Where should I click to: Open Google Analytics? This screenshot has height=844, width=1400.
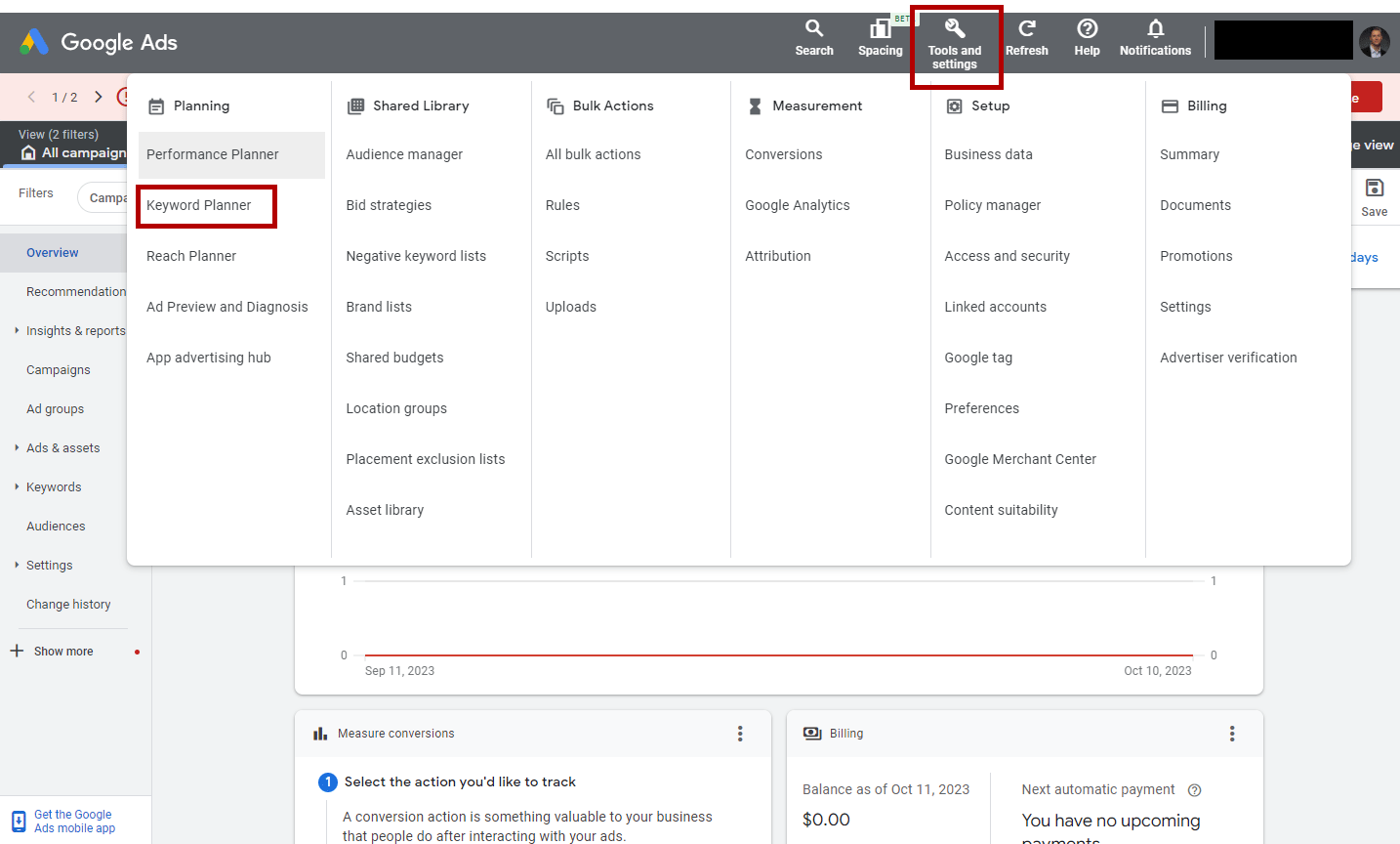point(798,205)
